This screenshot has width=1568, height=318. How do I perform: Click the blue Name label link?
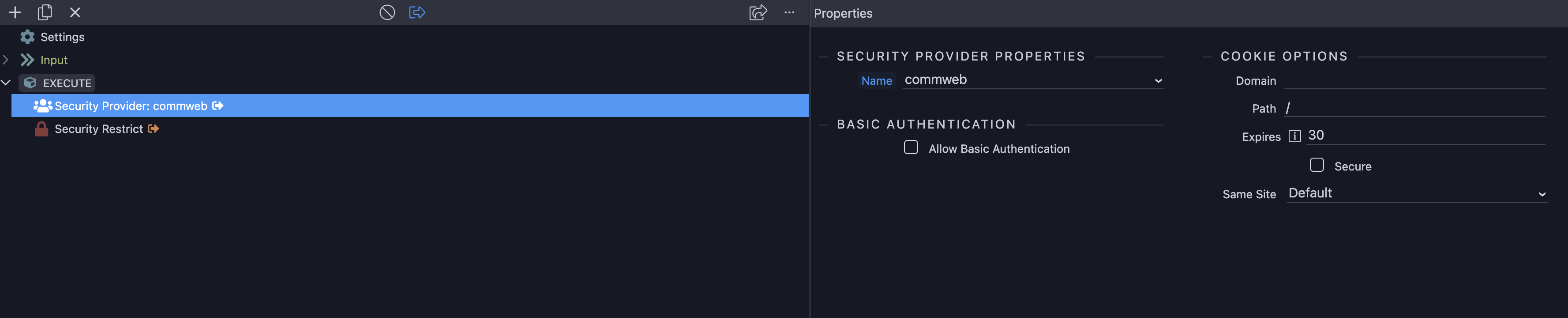tap(877, 80)
